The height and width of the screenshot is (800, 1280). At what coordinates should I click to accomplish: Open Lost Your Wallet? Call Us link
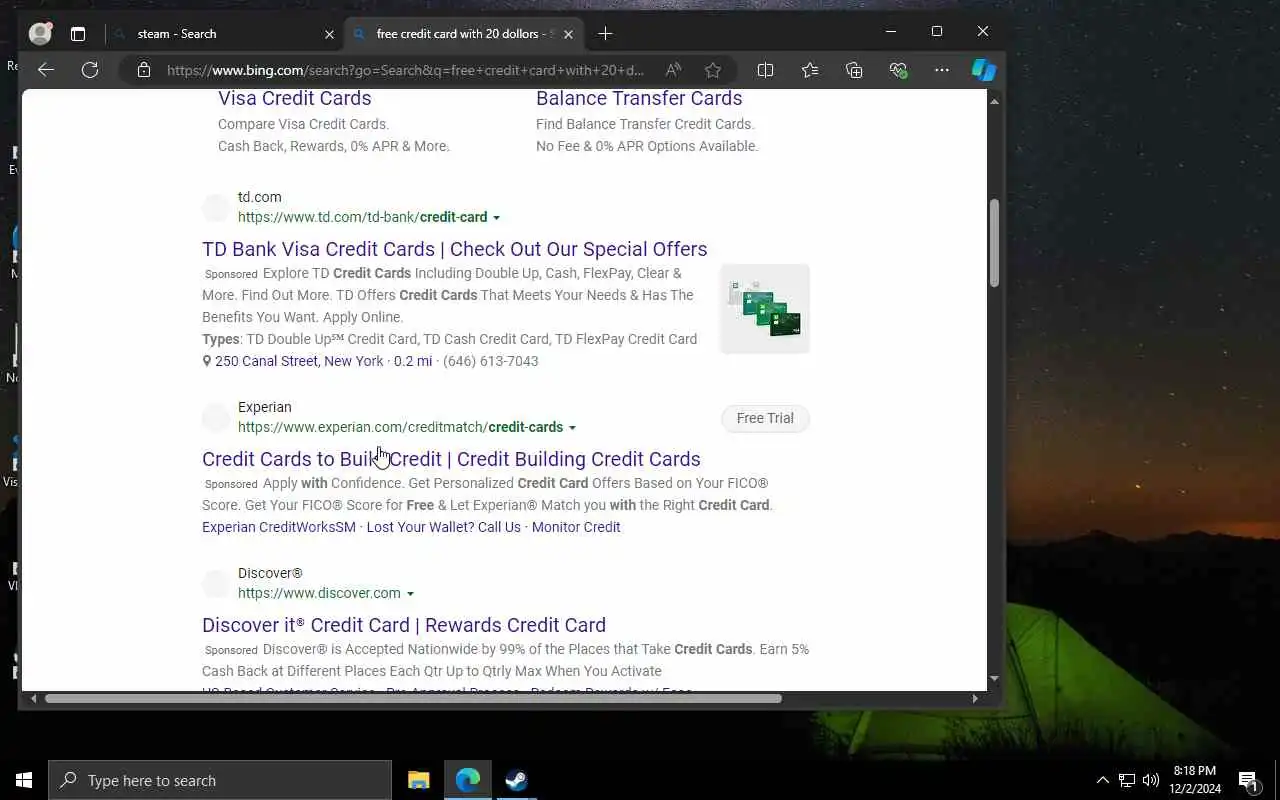(444, 527)
